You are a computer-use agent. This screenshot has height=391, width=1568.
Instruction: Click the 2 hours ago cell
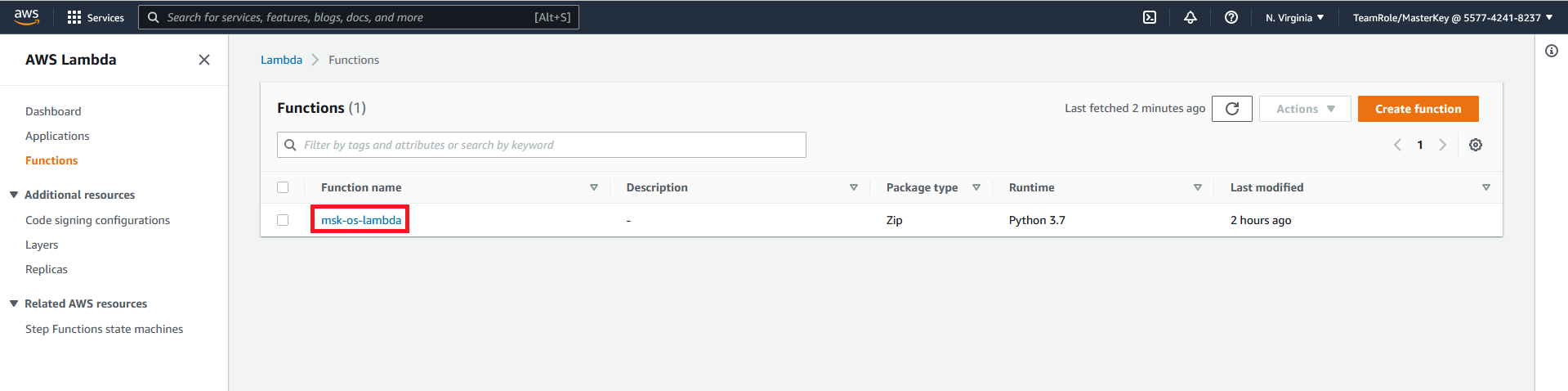(1261, 220)
